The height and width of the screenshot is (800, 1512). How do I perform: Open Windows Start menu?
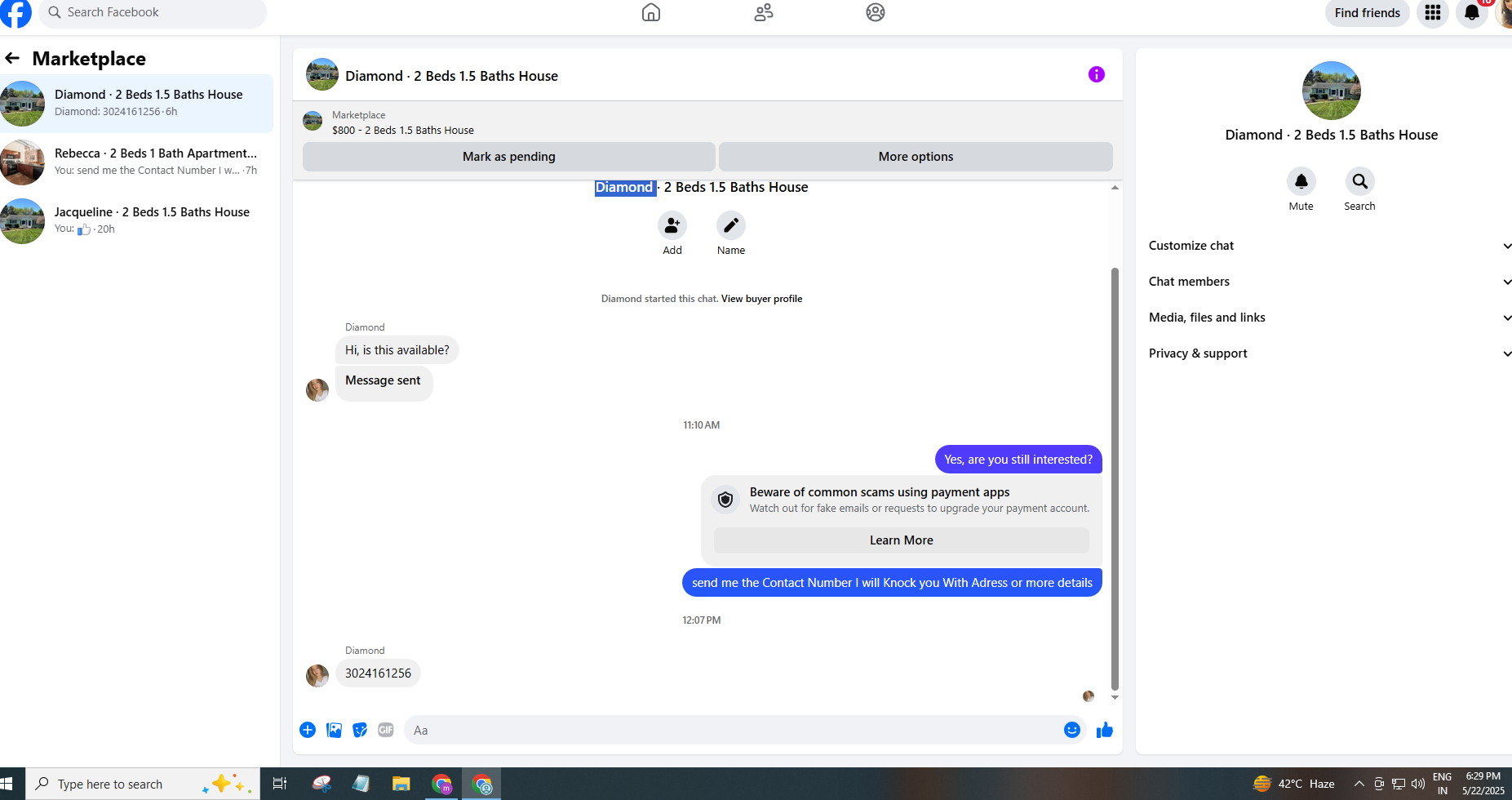click(x=7, y=784)
